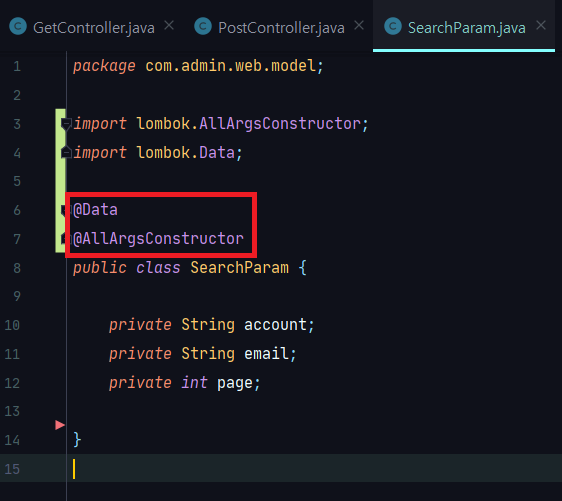The height and width of the screenshot is (501, 562).
Task: Click line number 8 in the gutter
Action: (x=17, y=268)
